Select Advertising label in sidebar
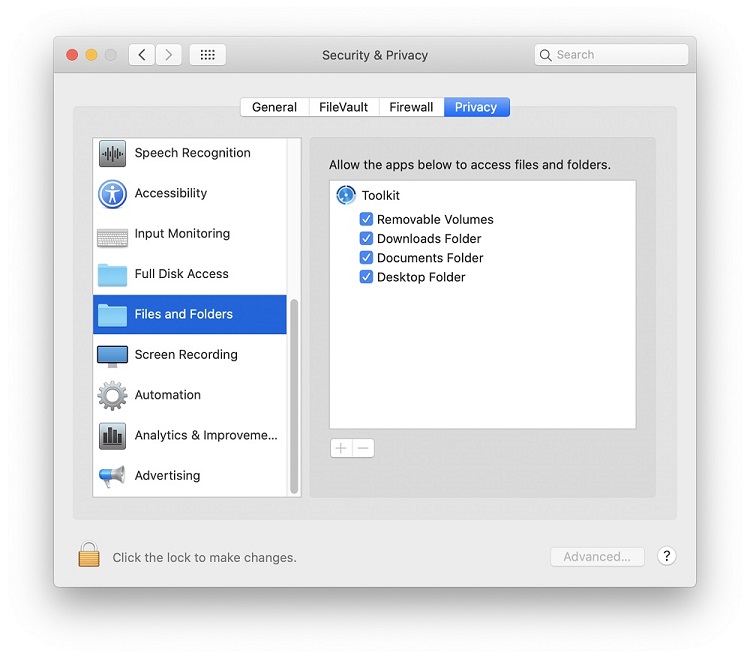This screenshot has height=658, width=750. [x=167, y=475]
